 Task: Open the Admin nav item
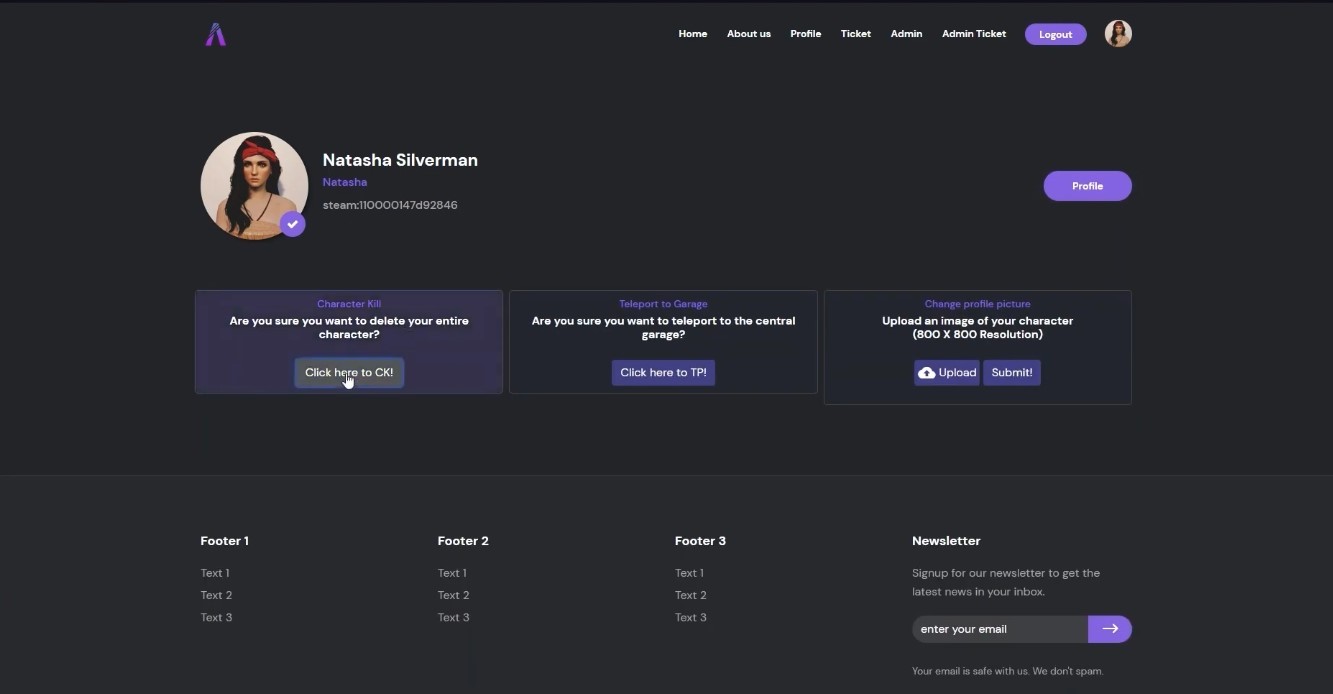(906, 34)
